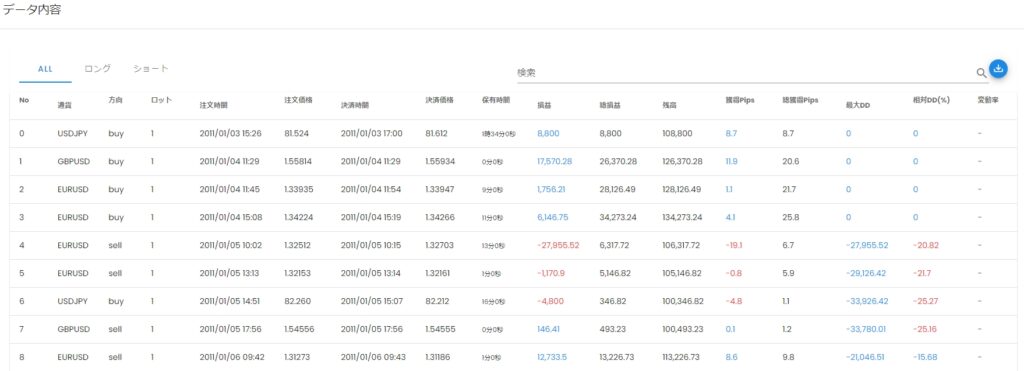1024x371 pixels.
Task: Click order time 2011/01/06 09:42
Action: 232,358
